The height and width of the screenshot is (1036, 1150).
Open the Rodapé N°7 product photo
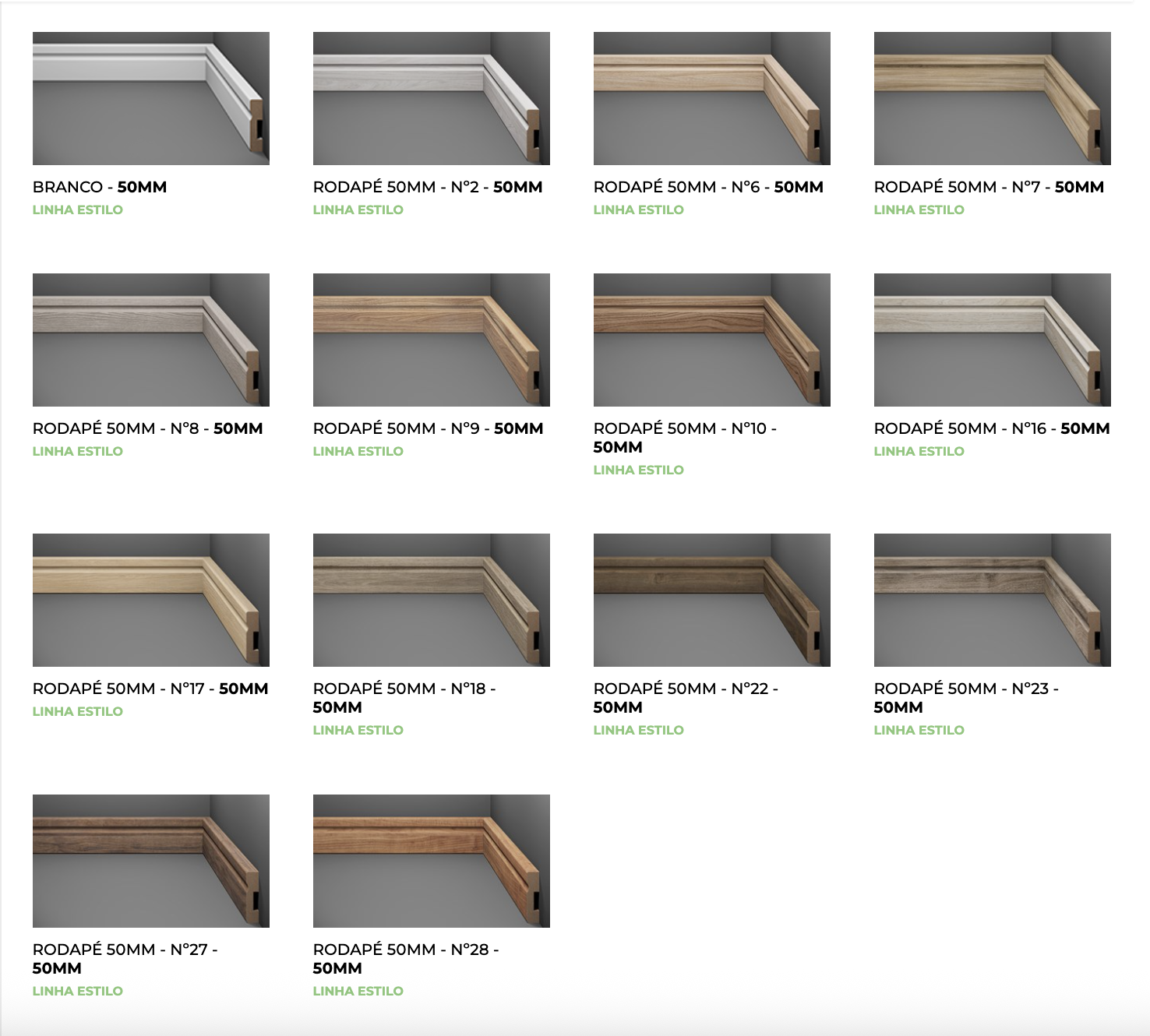[x=992, y=98]
